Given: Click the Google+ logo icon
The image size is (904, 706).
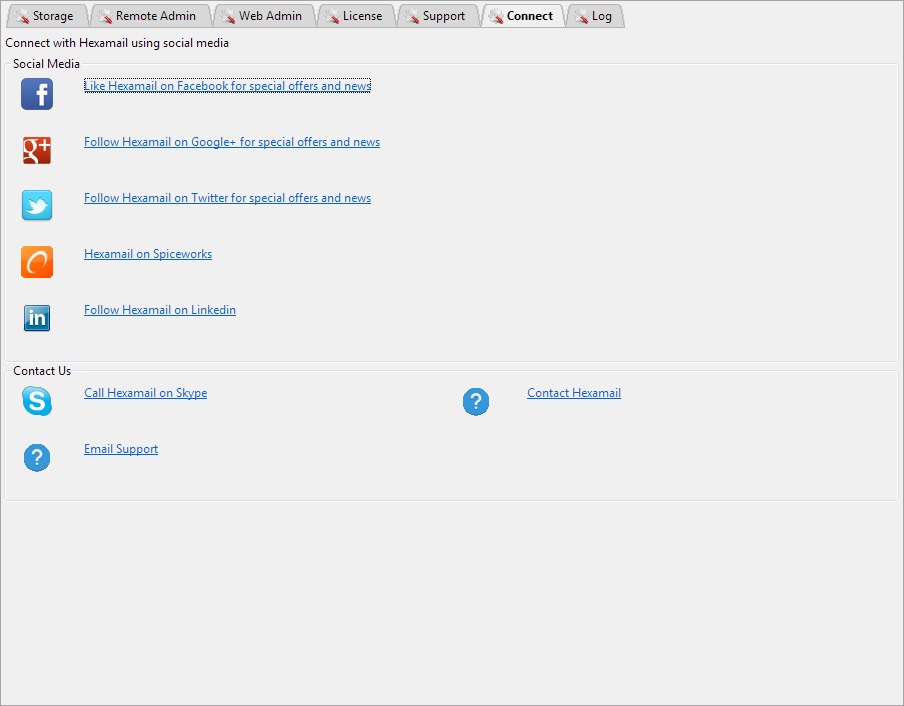Looking at the screenshot, I should [37, 150].
